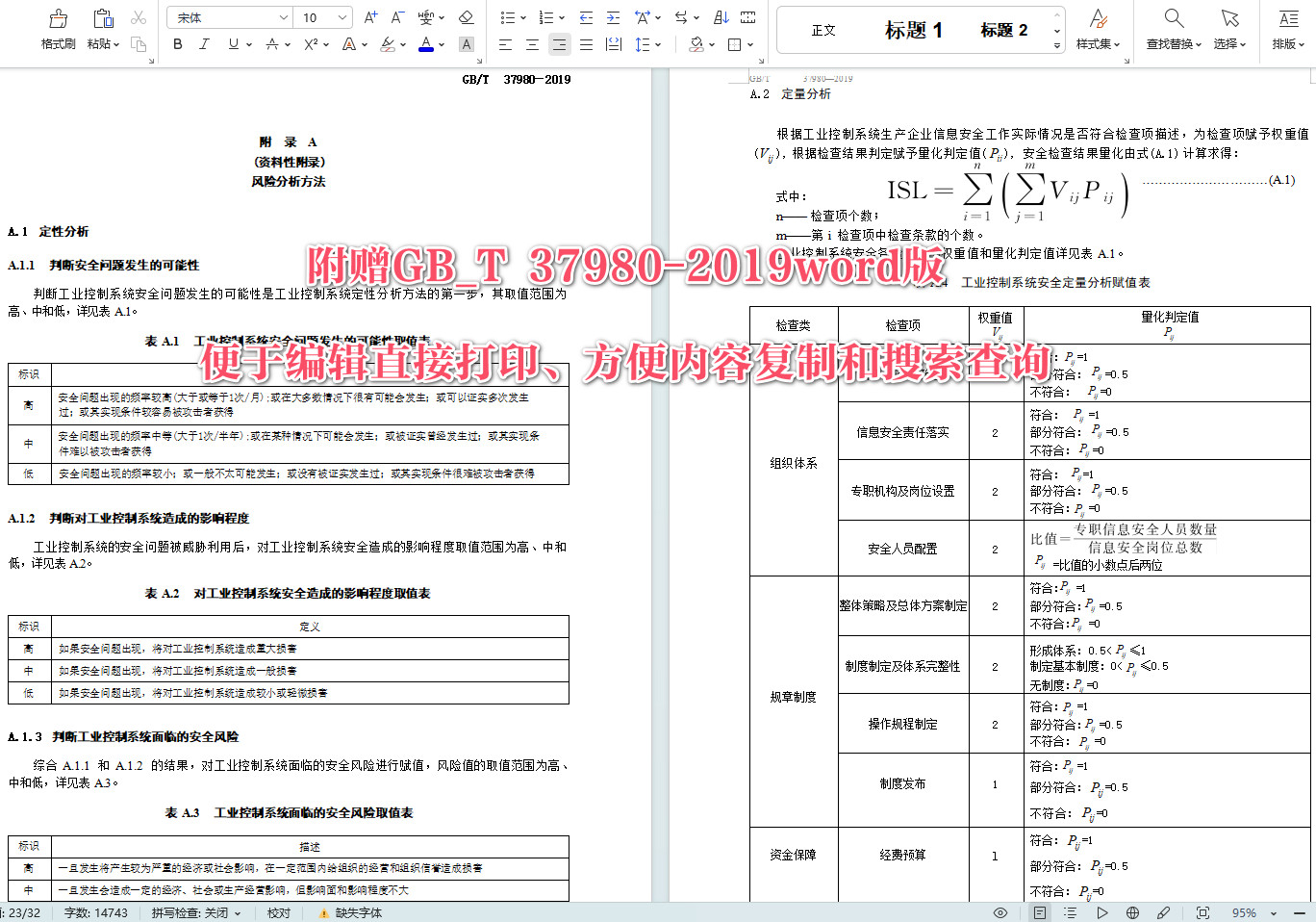Select the Format Painter (格式刷) tool
This screenshot has height=922, width=1316.
tap(57, 24)
